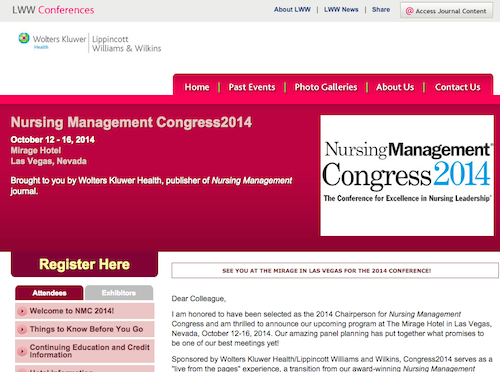Click arrow bullet beside Welcome to NMC 2014!
Viewport: 500px width, 372px height.
click(x=22, y=311)
